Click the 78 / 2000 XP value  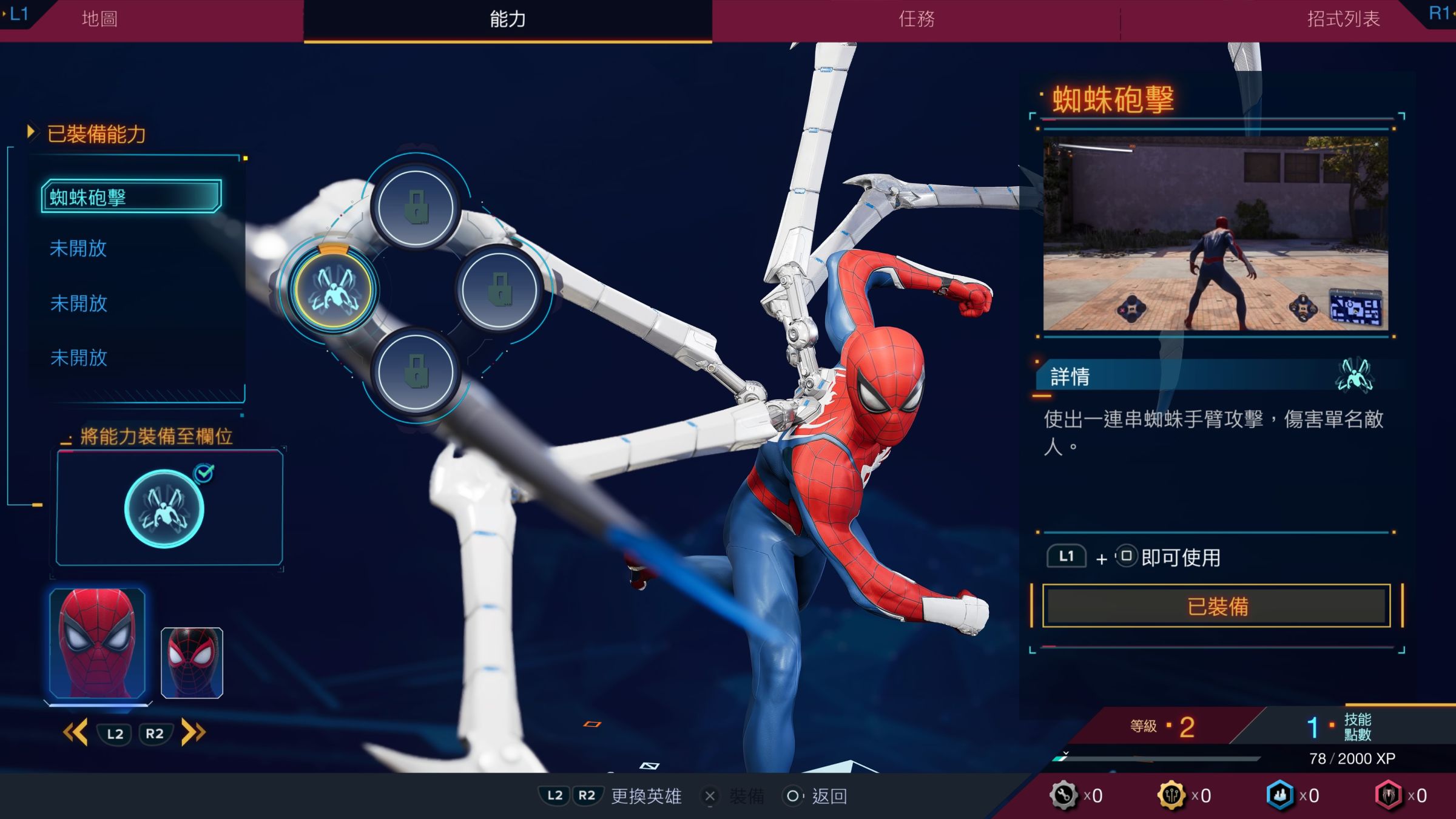coord(1352,758)
